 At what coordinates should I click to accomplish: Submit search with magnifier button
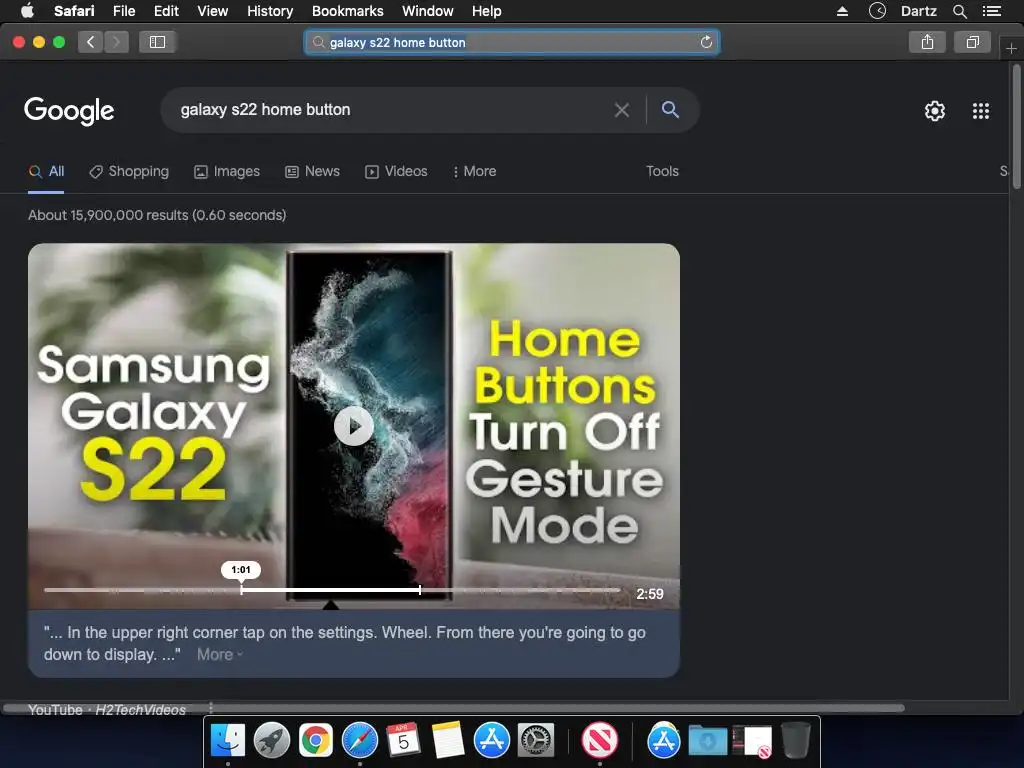(670, 109)
